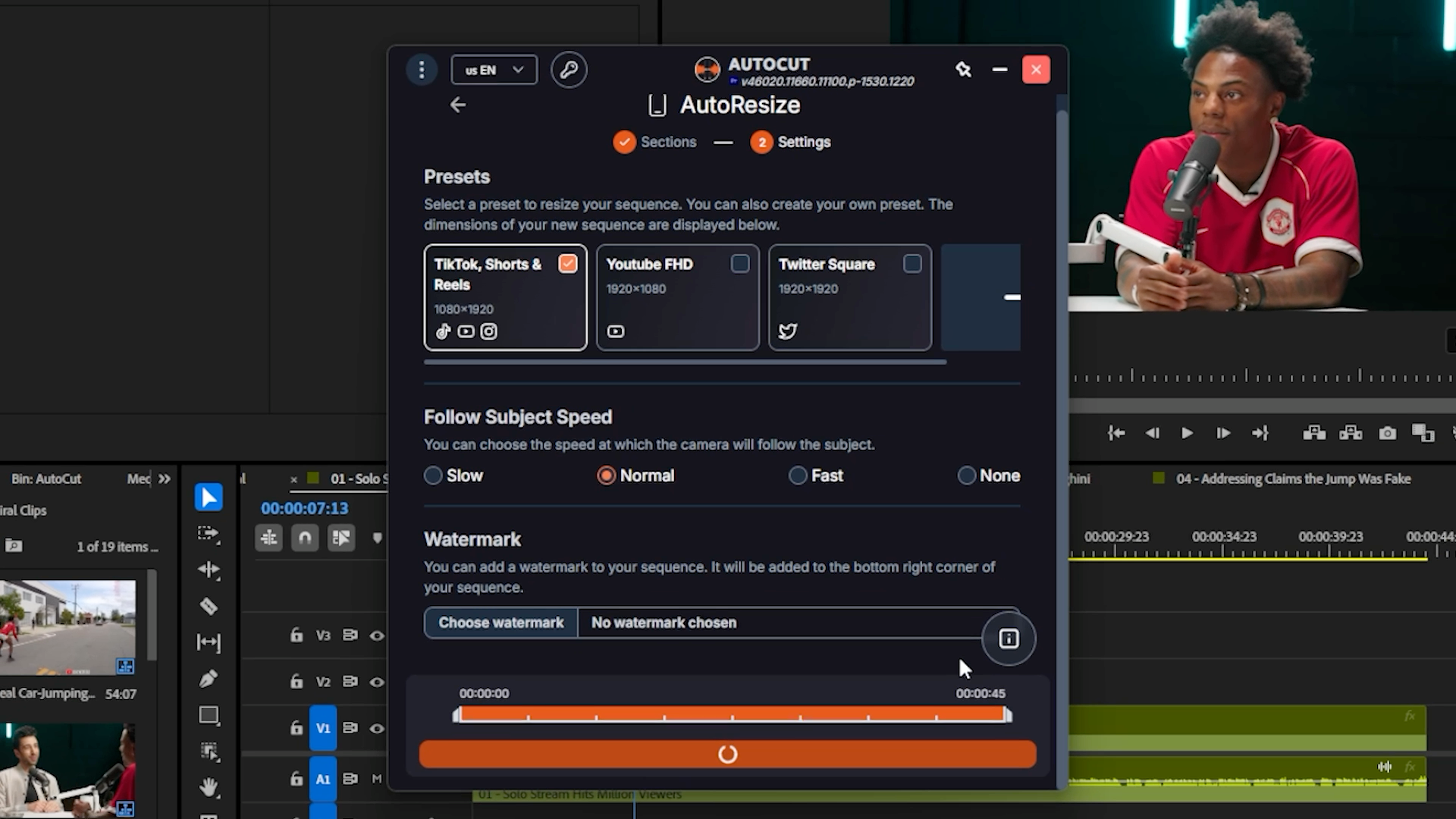Step back one frame
1456x819 pixels.
pyautogui.click(x=1152, y=433)
